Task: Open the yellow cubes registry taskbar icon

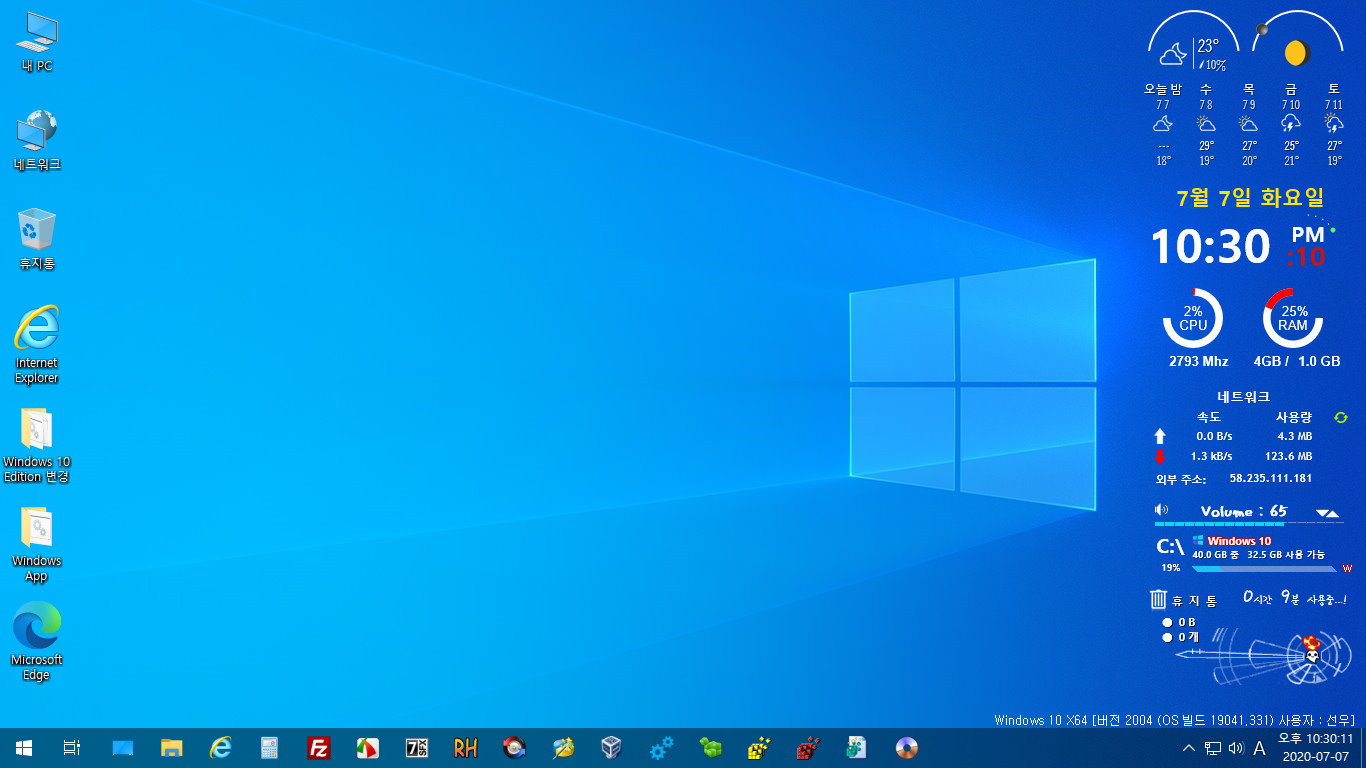Action: pyautogui.click(x=760, y=748)
